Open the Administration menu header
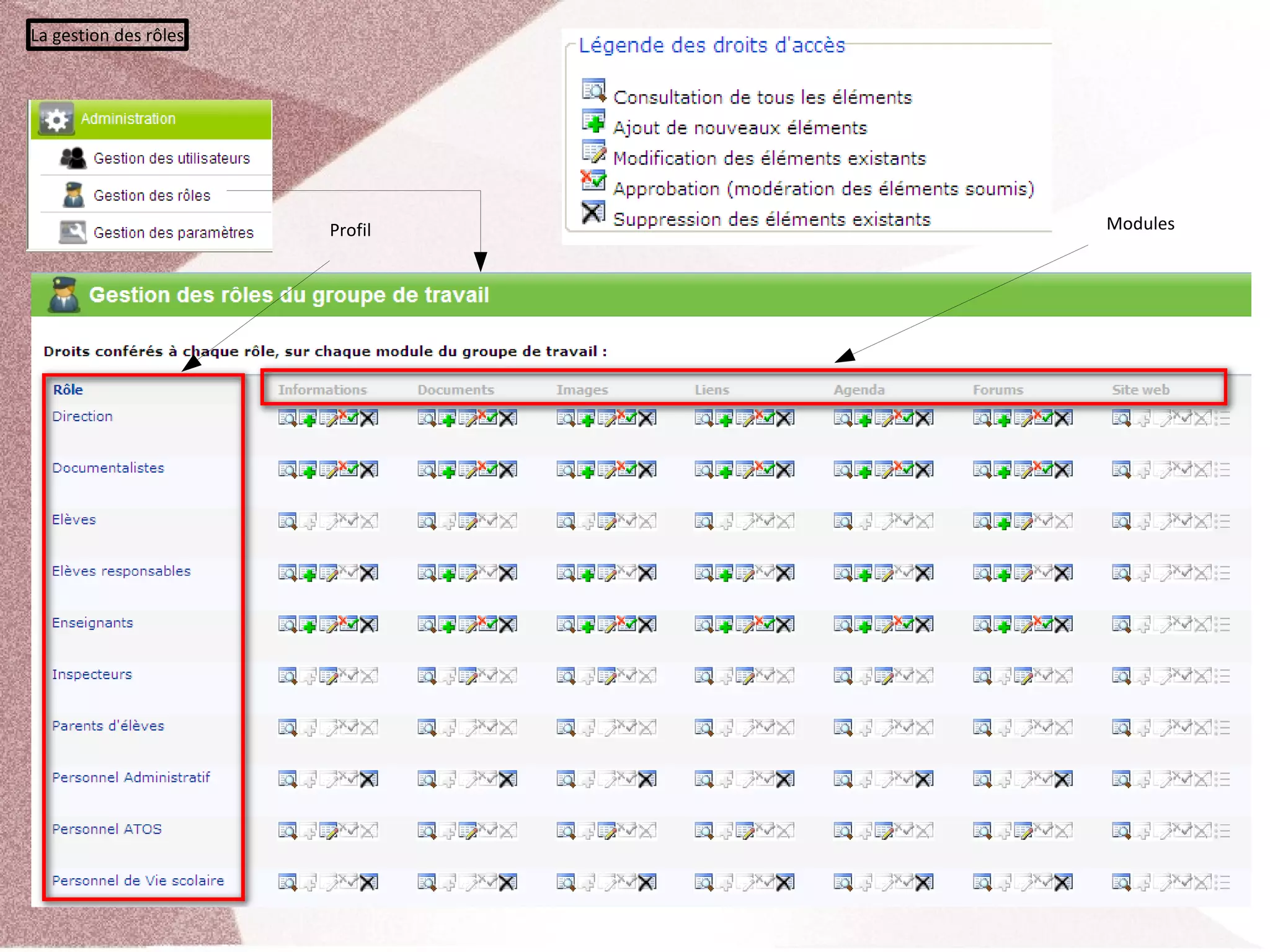The height and width of the screenshot is (952, 1270). (x=151, y=119)
